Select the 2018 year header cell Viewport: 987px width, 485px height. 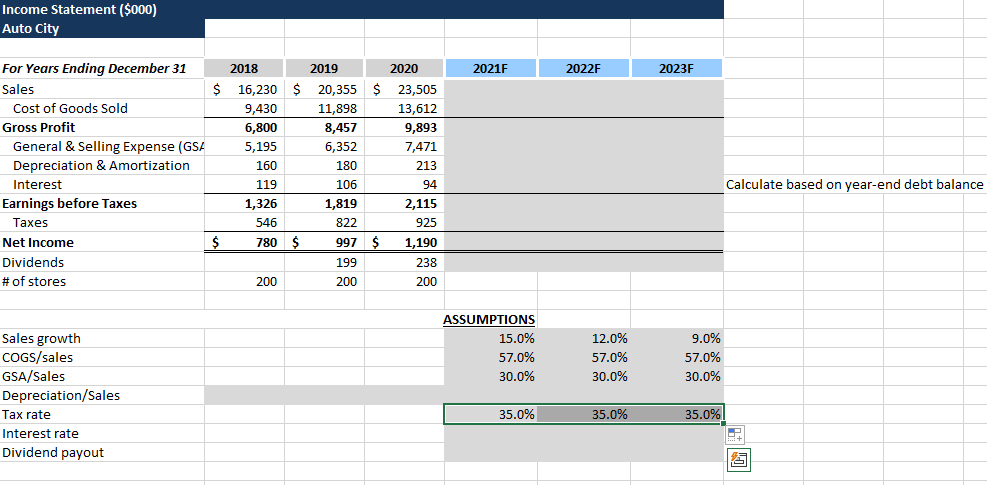pyautogui.click(x=244, y=69)
